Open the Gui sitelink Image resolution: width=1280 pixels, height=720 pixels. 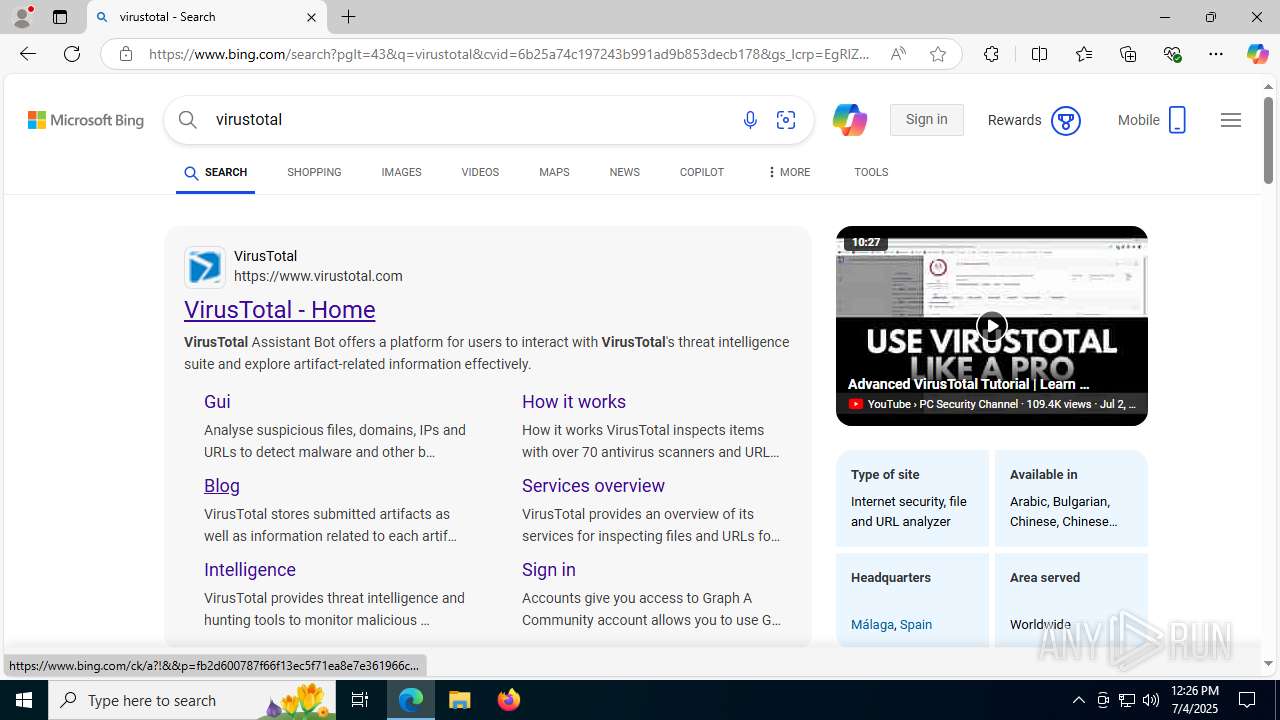pos(217,402)
